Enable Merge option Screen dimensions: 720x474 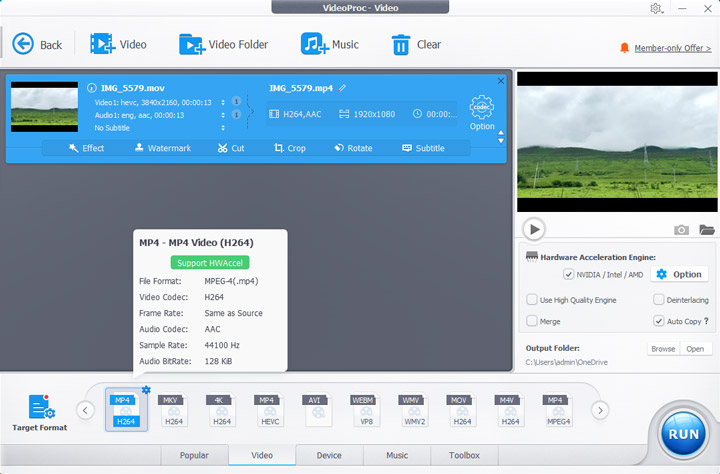pos(532,321)
